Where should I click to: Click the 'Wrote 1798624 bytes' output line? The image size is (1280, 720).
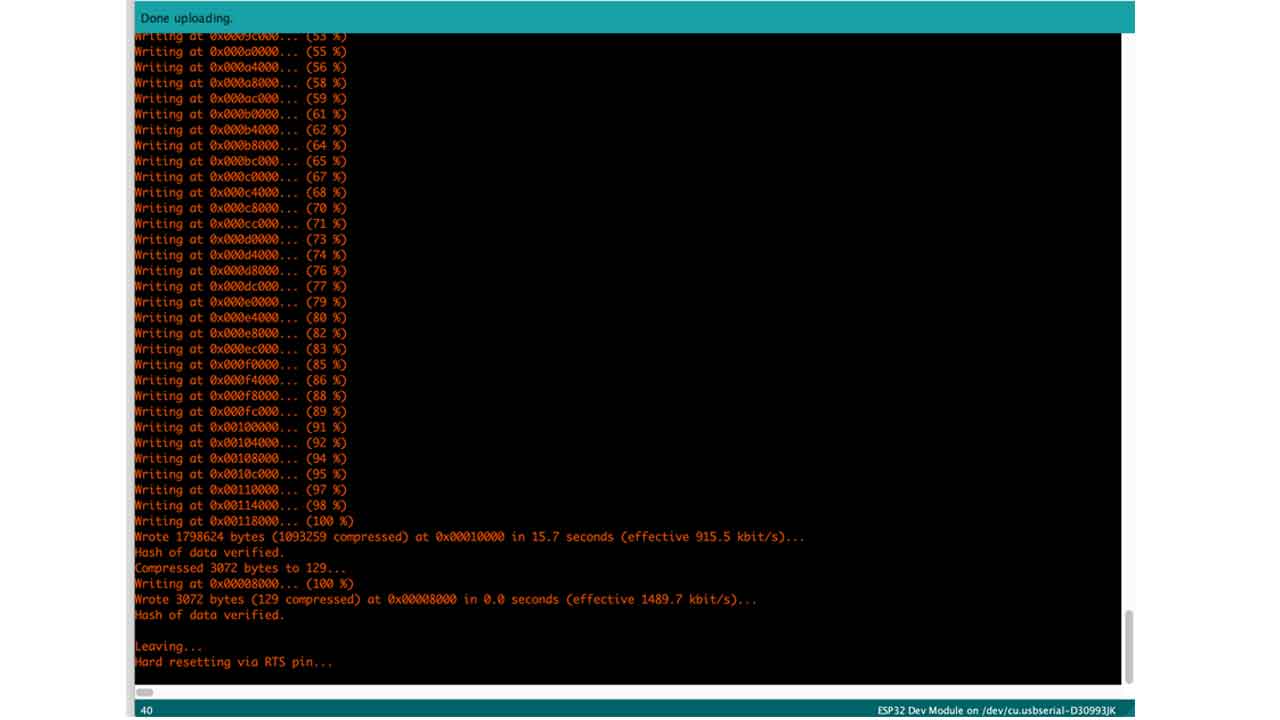click(x=470, y=537)
